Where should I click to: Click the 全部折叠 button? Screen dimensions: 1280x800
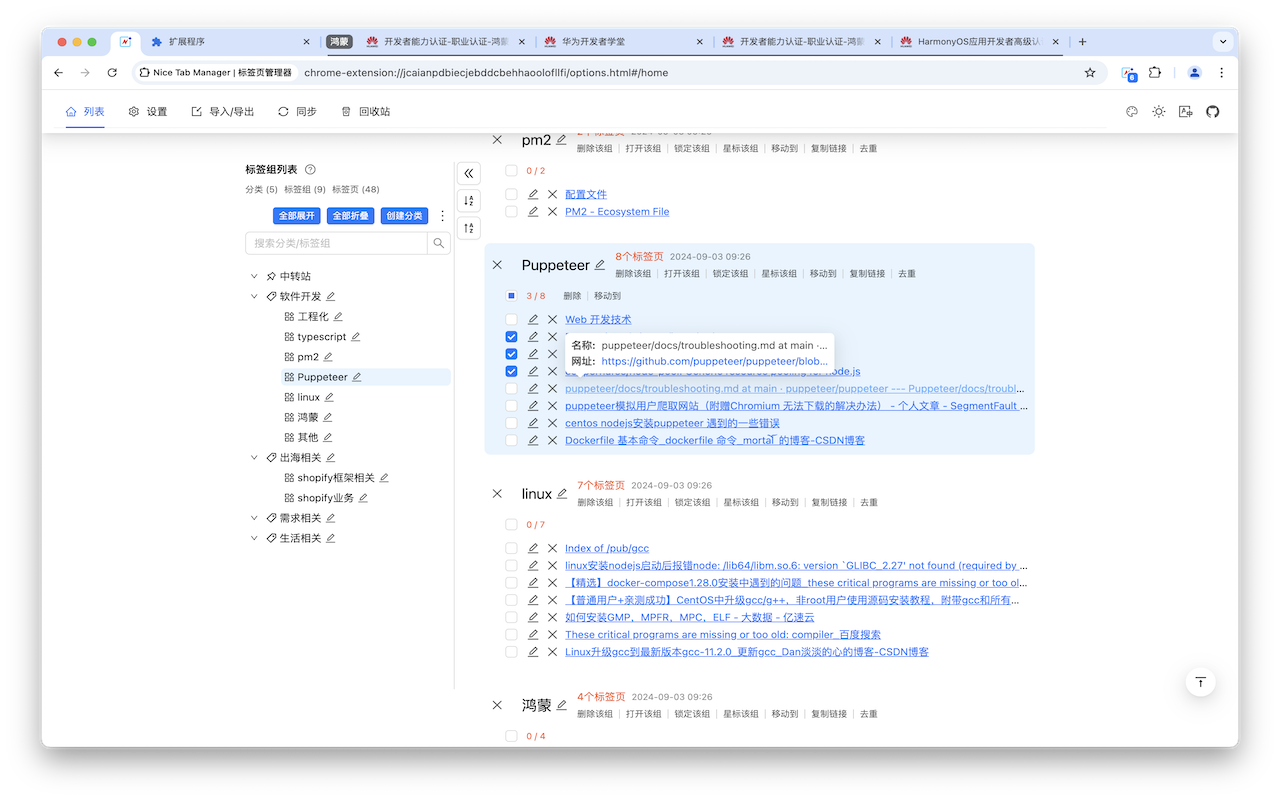(351, 216)
